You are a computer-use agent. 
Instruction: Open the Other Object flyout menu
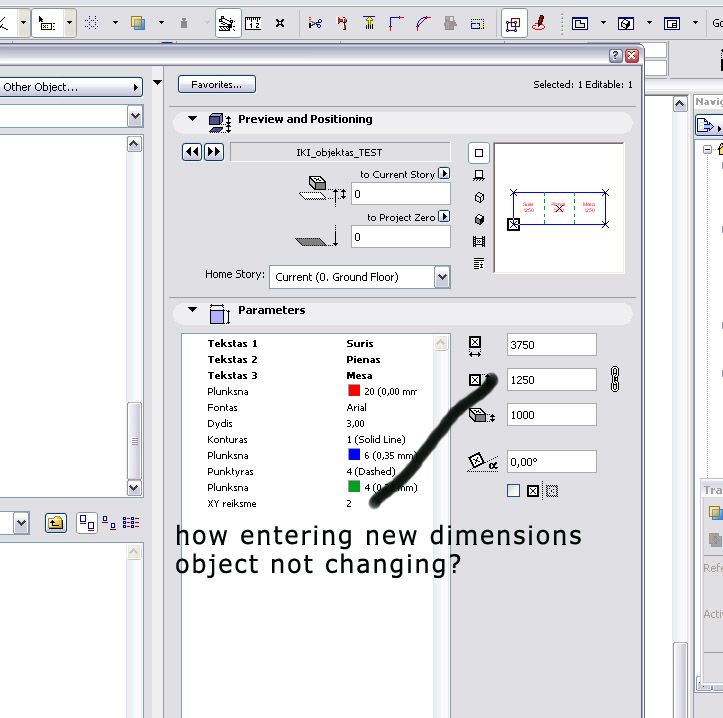coord(70,87)
